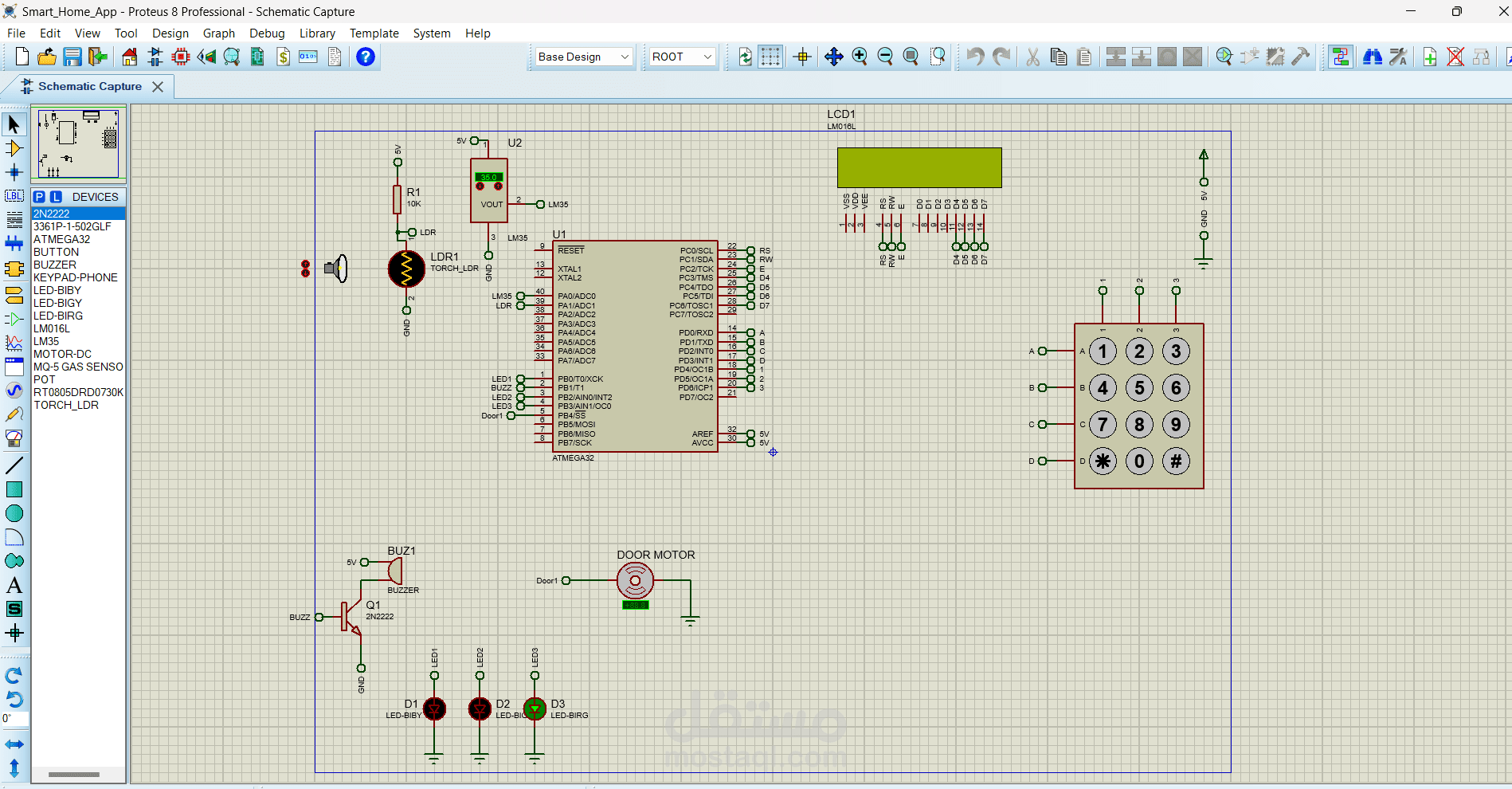
Task: Select the 2D Graphics Box tool
Action: coord(14,489)
